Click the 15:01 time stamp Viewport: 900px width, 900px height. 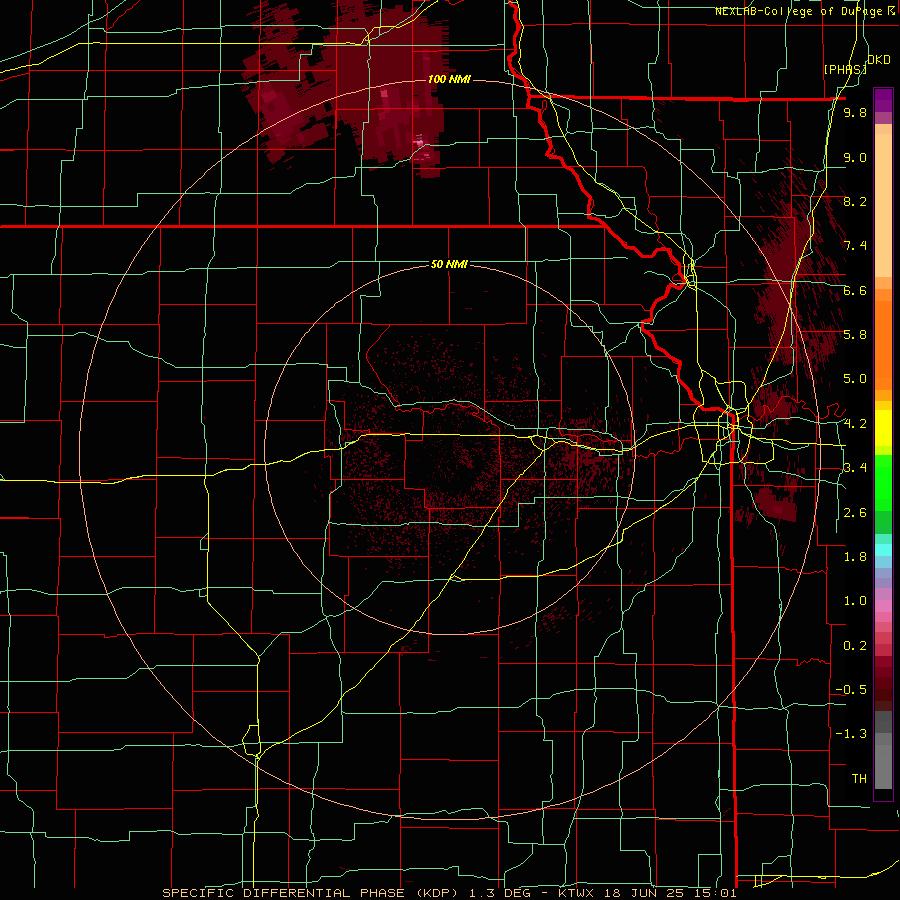(x=715, y=893)
